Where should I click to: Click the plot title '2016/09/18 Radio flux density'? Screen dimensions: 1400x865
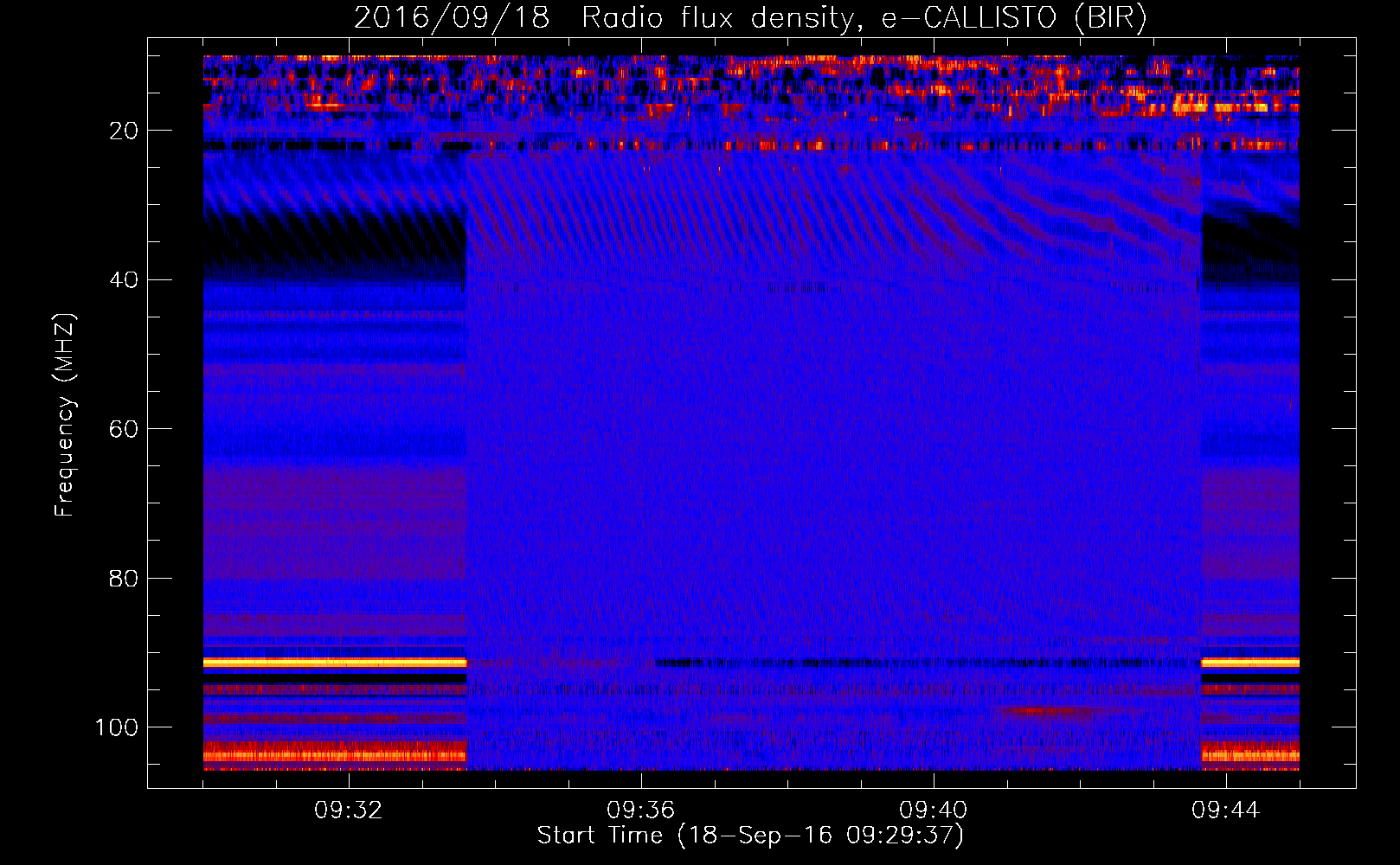603,18
